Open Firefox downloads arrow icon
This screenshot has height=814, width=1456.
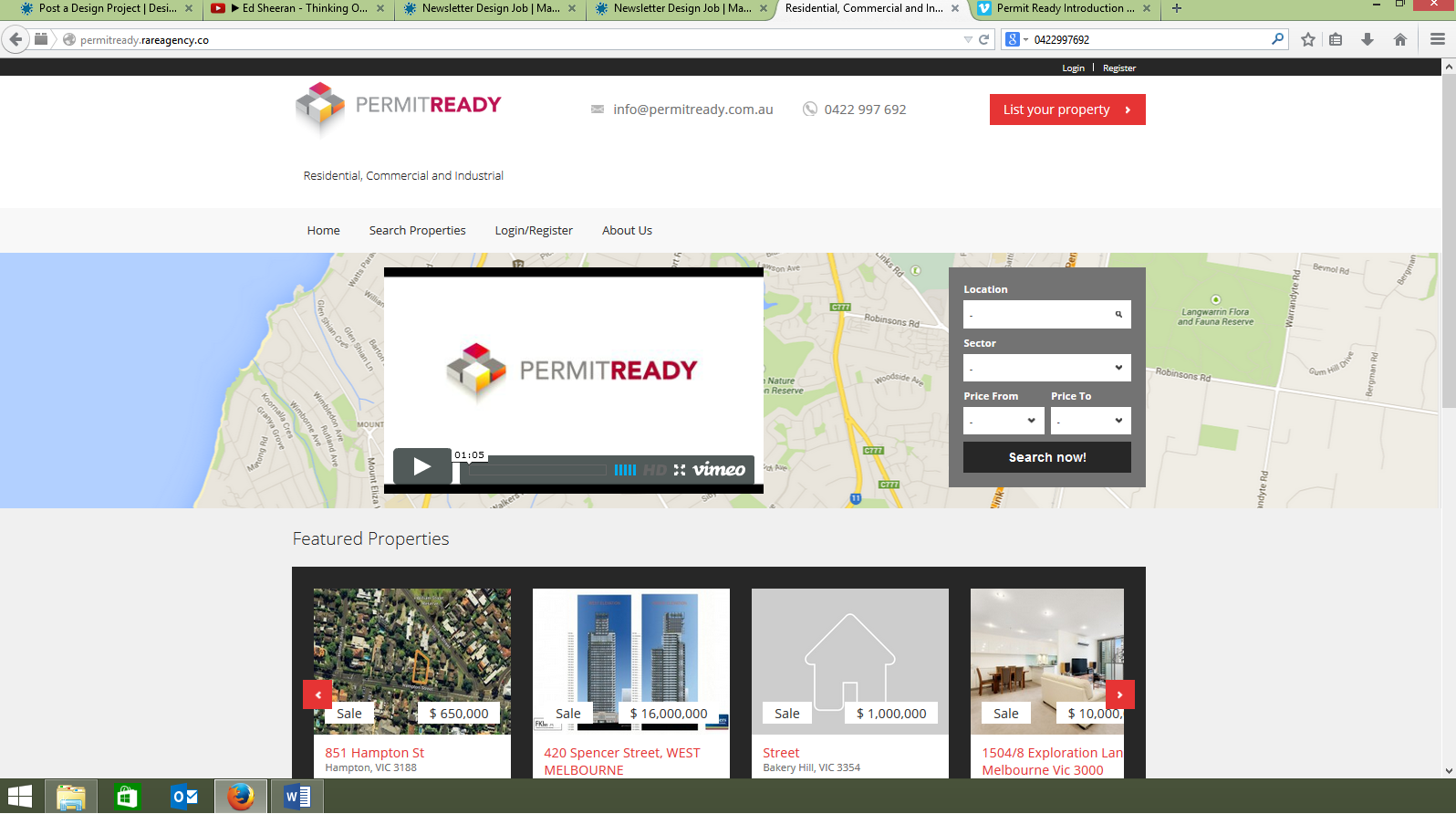(x=1367, y=39)
